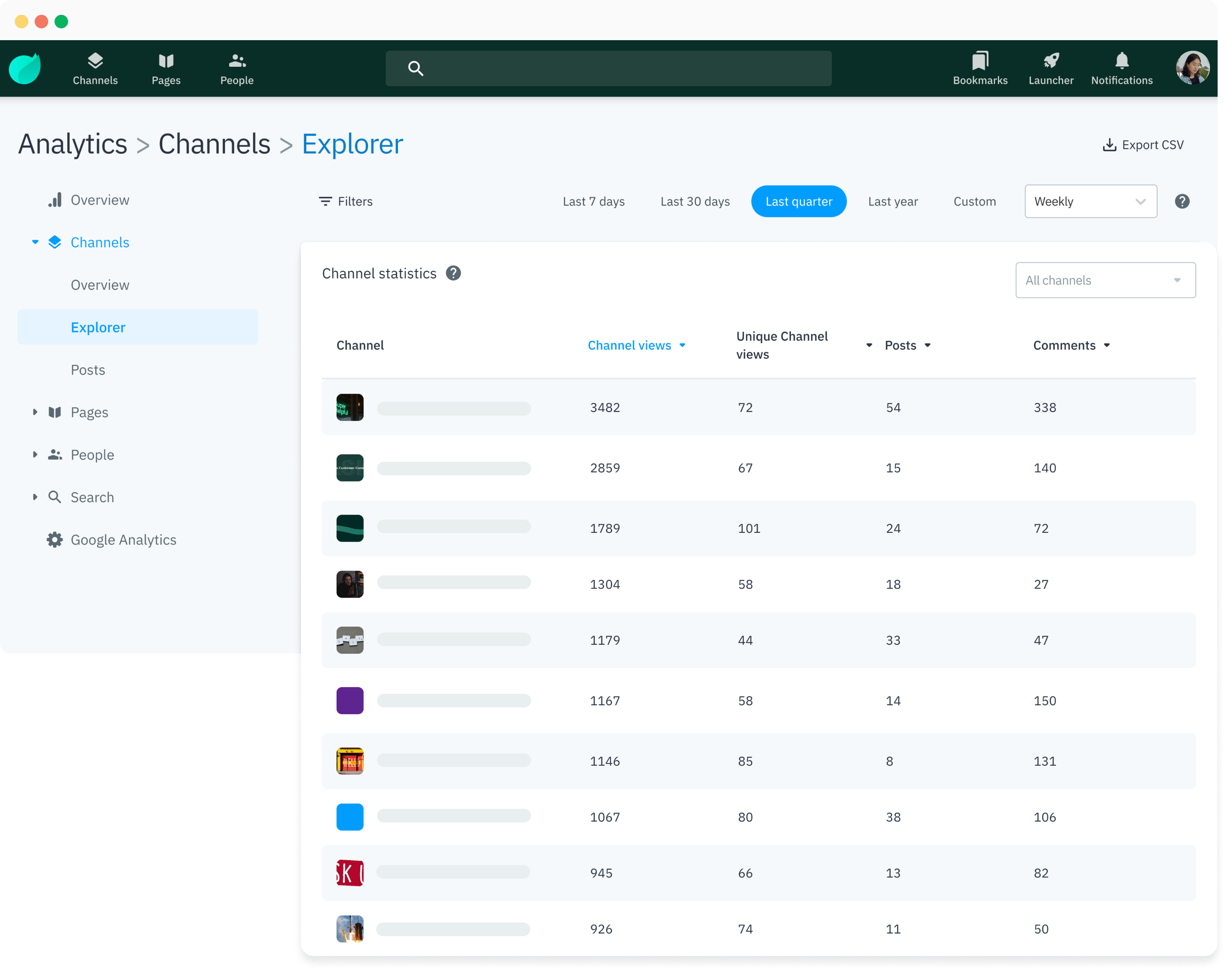Viewport: 1232px width, 978px height.
Task: Open Posts under the Channels section
Action: click(88, 370)
